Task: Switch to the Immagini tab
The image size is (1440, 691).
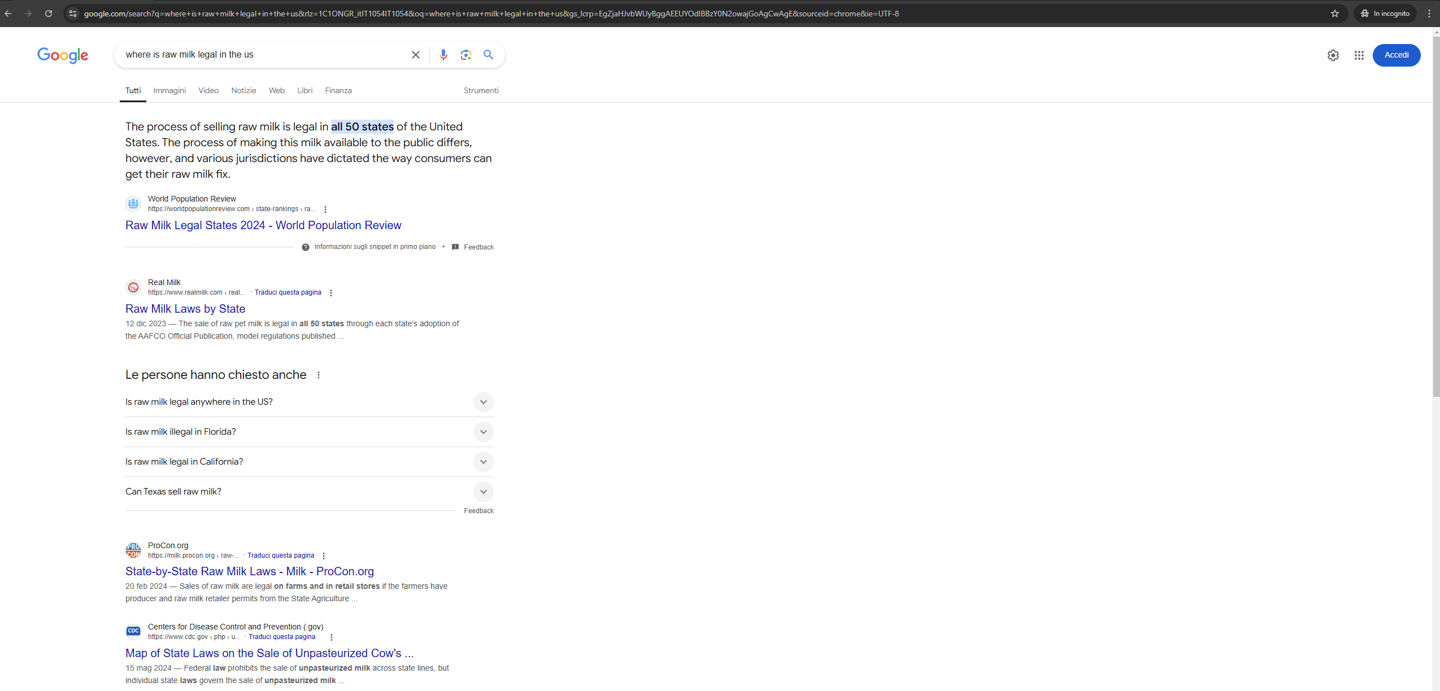Action: (169, 91)
